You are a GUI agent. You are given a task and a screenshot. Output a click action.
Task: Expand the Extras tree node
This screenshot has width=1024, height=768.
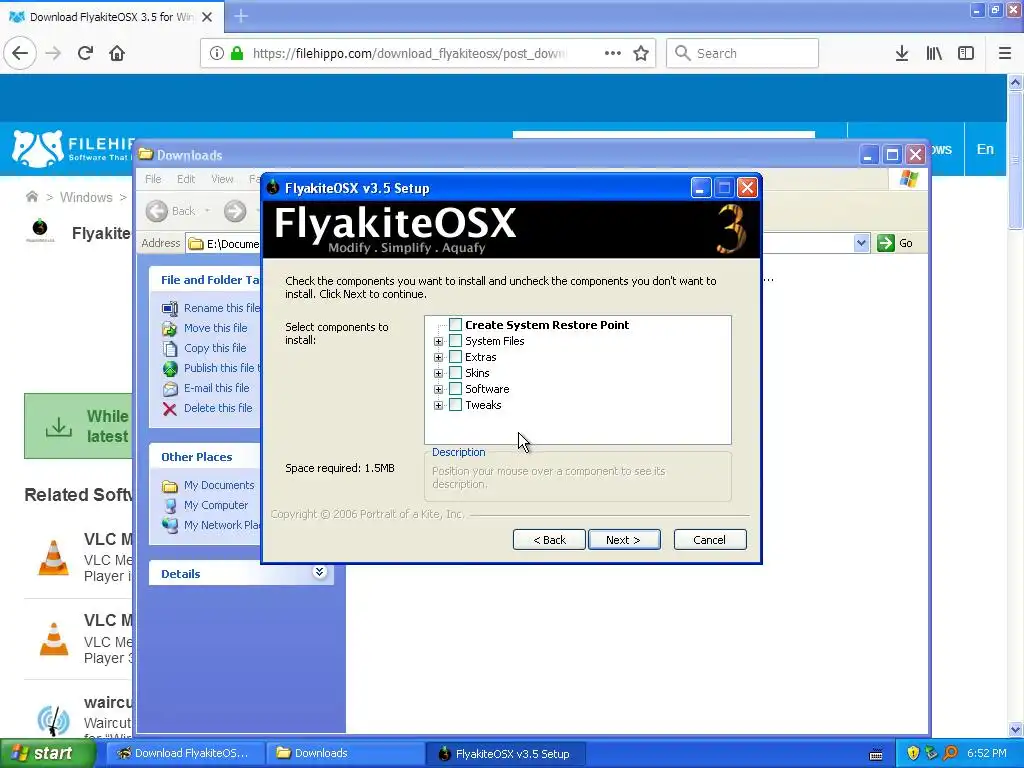click(438, 357)
